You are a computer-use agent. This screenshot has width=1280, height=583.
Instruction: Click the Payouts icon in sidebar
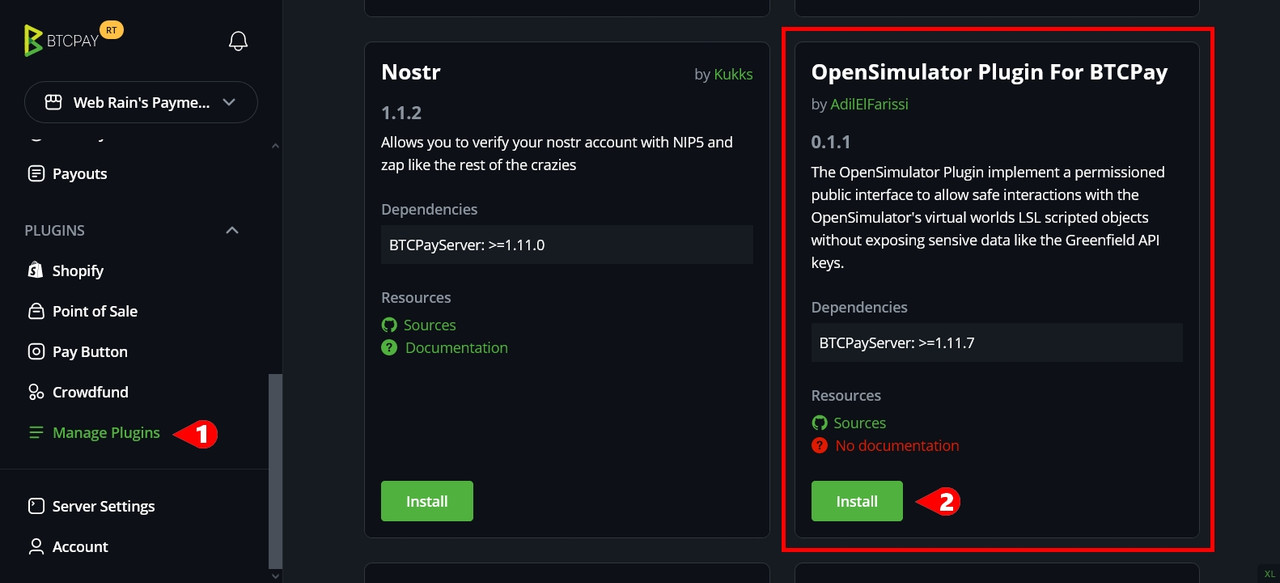[x=36, y=174]
